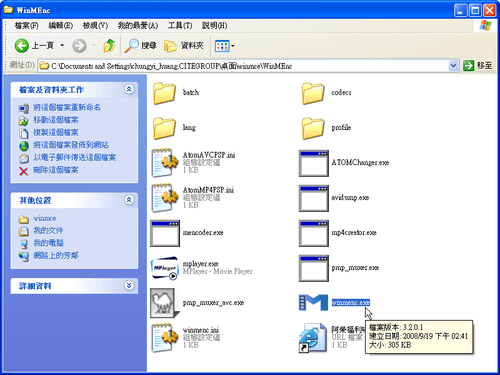Click the Up one level folder icon
Screen dimensions: 500x375
(x=109, y=45)
